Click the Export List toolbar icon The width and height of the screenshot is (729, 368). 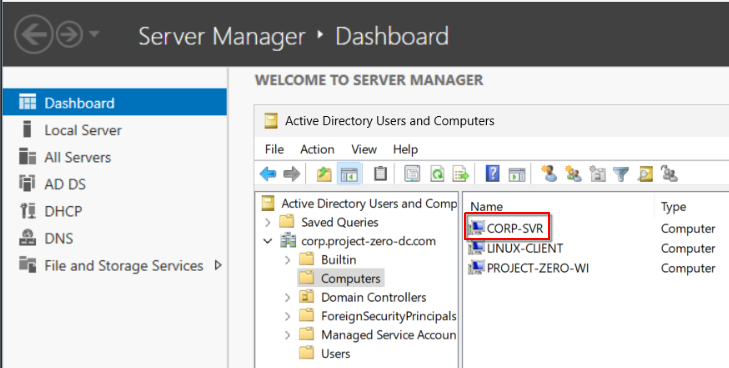coord(461,174)
